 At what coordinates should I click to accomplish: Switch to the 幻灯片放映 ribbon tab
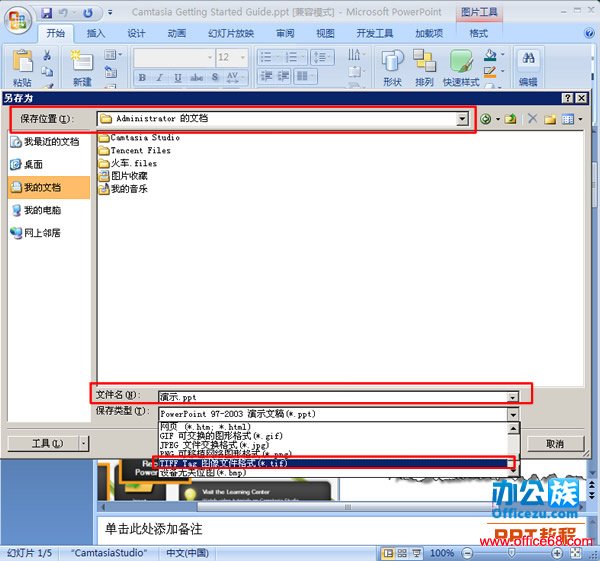point(231,34)
